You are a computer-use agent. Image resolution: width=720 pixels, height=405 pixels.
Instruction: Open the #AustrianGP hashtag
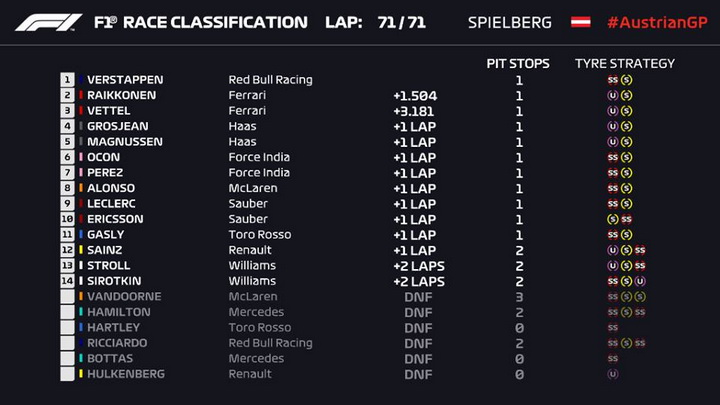click(658, 22)
